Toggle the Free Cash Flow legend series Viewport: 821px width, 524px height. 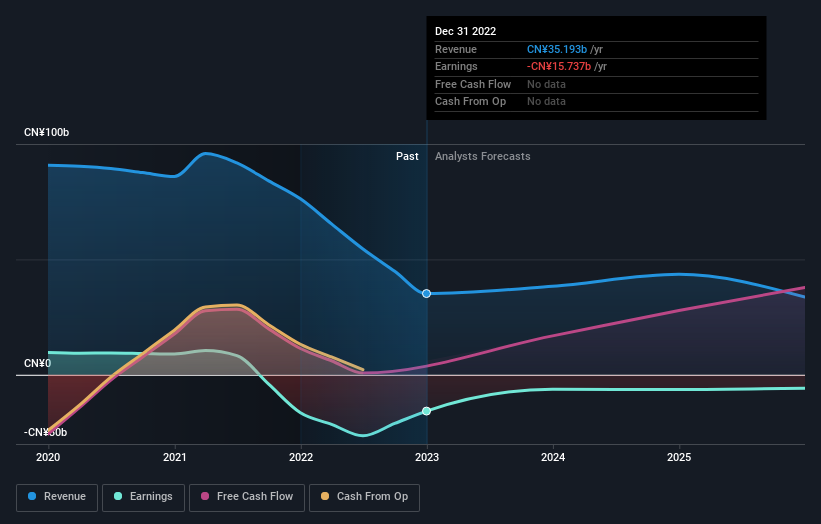247,497
